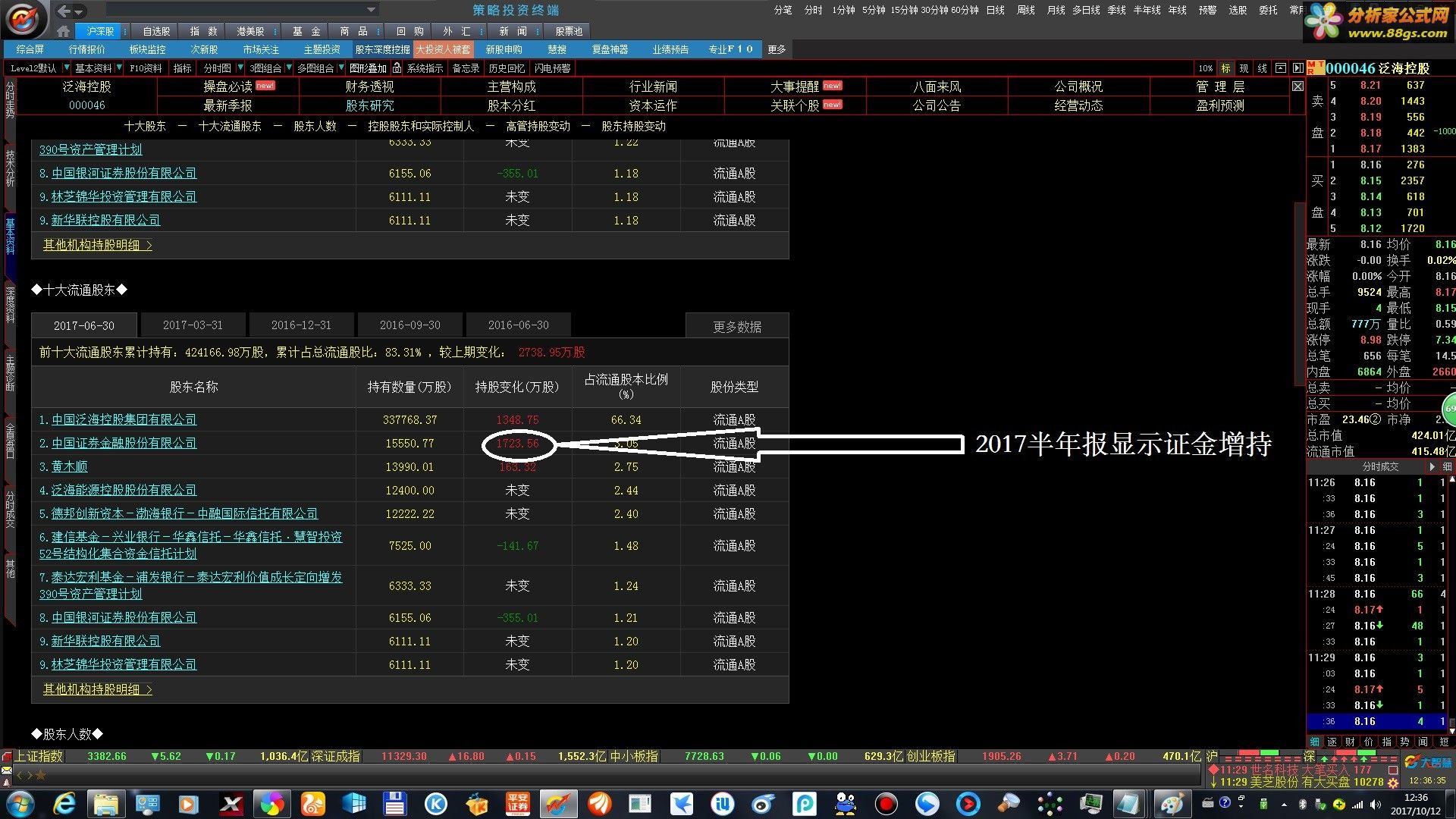1456x819 pixels.
Task: Click the red app logo at top left
Action: (24, 19)
